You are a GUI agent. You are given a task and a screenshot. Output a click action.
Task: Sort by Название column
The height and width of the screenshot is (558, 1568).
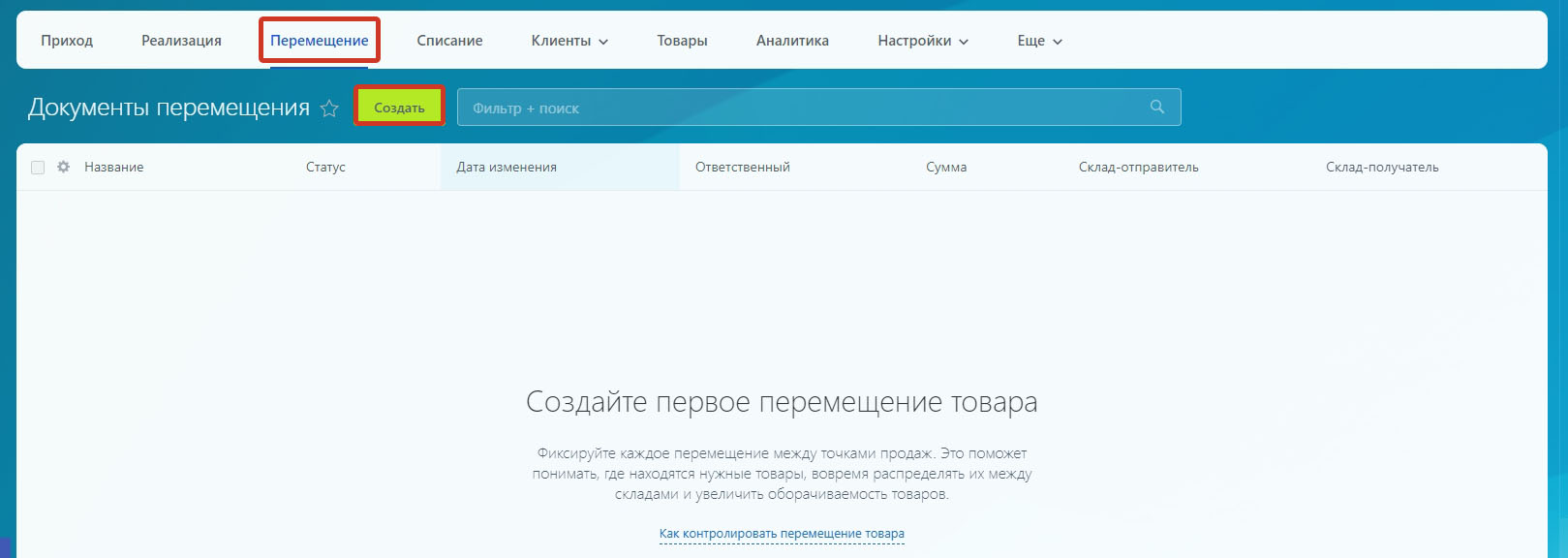pyautogui.click(x=114, y=167)
